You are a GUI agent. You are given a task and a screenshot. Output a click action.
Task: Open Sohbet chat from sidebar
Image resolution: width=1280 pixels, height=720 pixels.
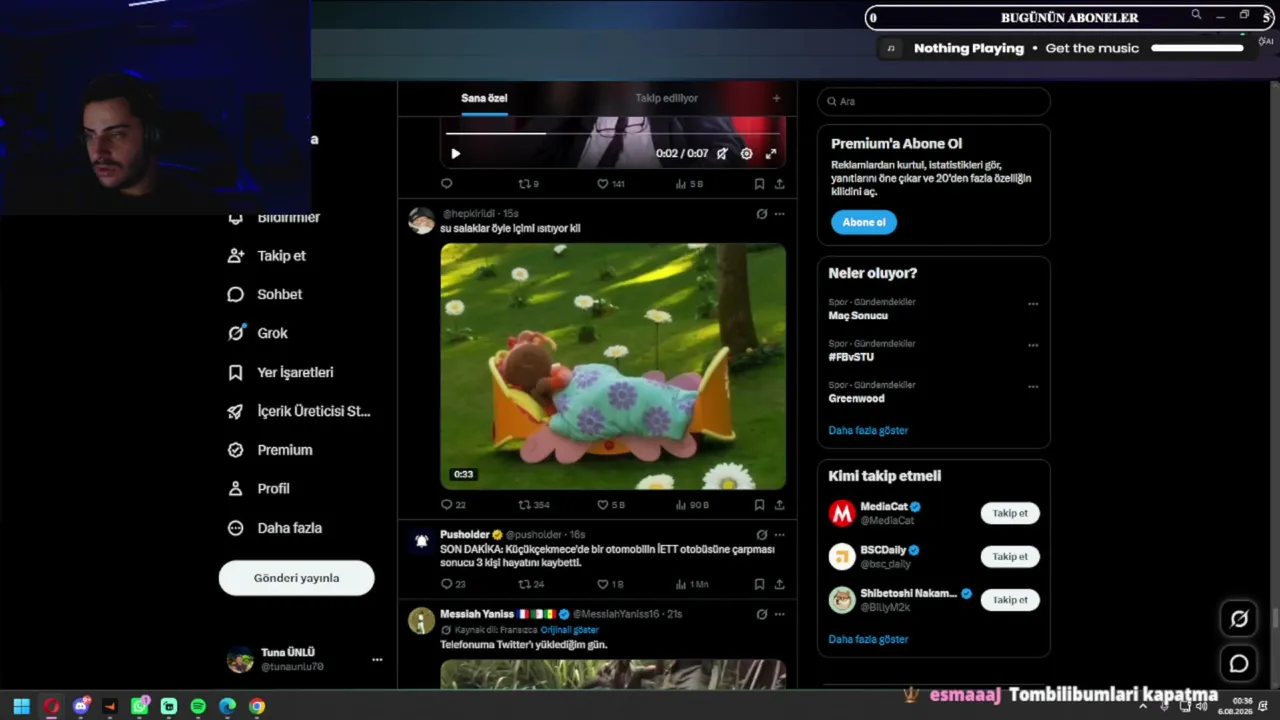click(x=265, y=295)
